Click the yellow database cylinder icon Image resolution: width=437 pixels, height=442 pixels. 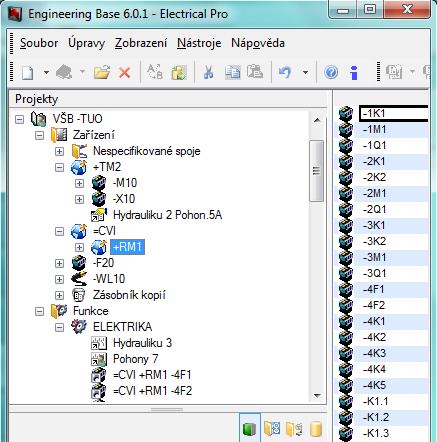[315, 429]
